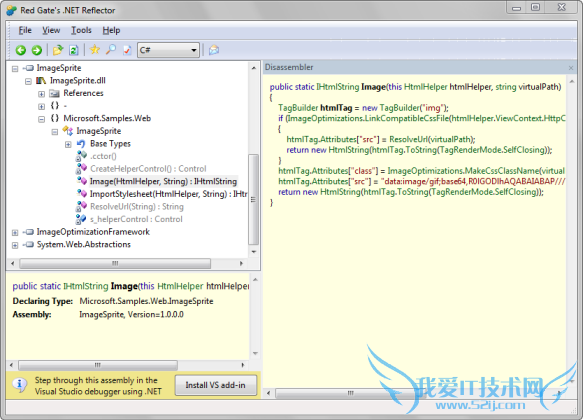
Task: Click the .cctor() method icon
Action: coord(81,156)
